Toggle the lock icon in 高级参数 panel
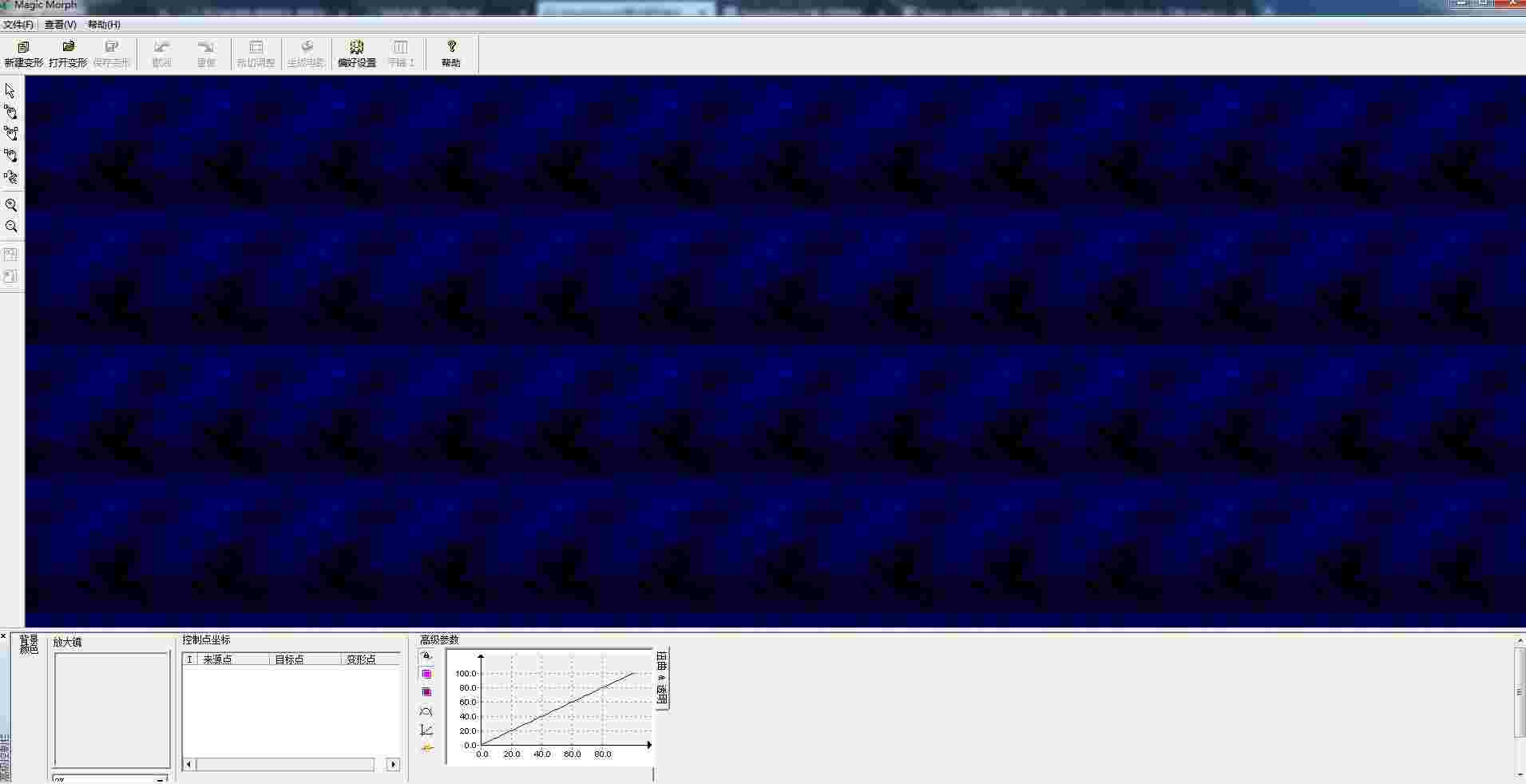1526x784 pixels. [x=427, y=655]
